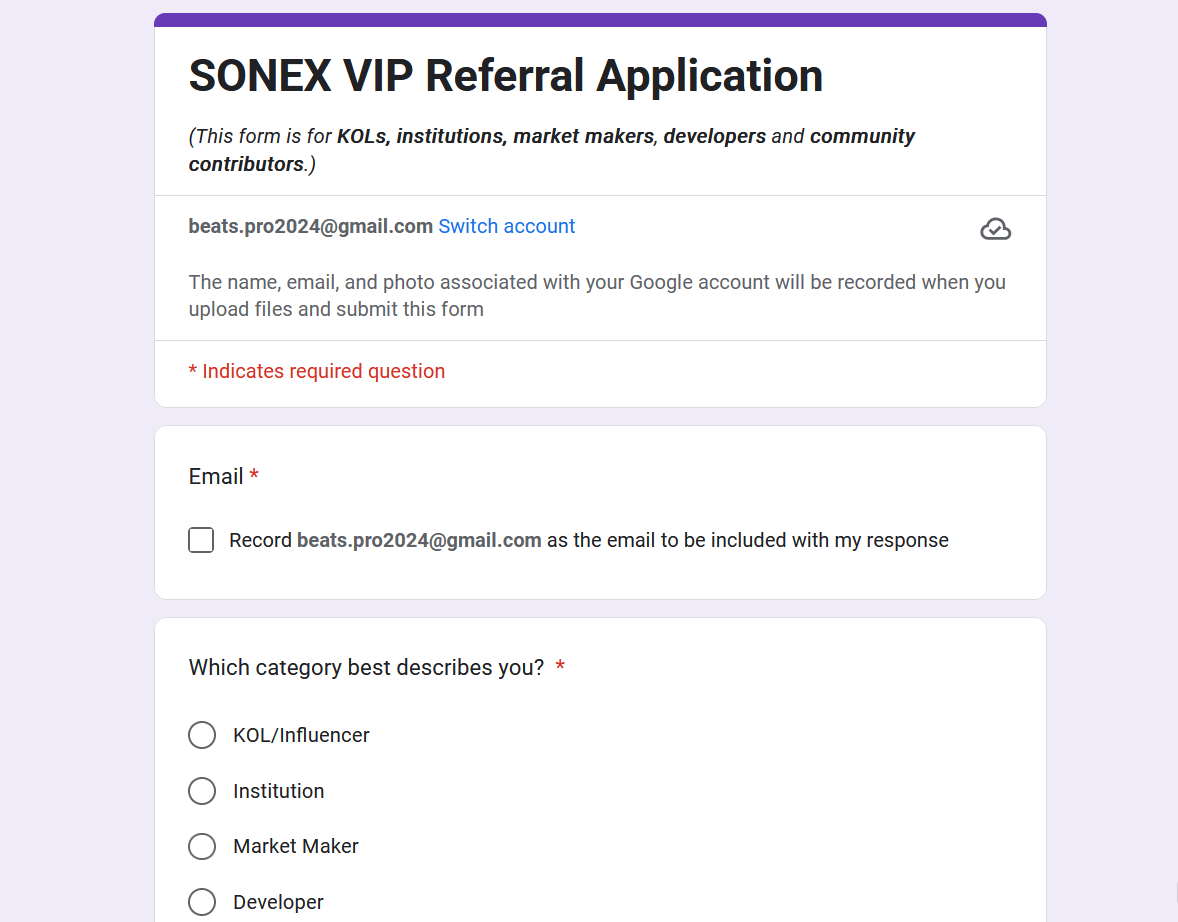
Task: Select the KOL/Influencer radio button
Action: pos(202,735)
